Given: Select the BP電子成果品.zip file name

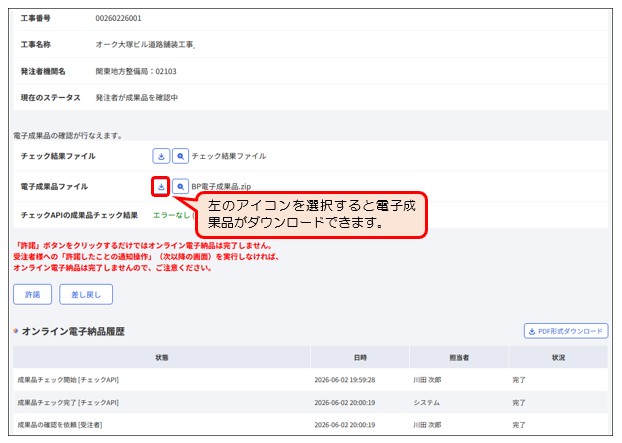Looking at the screenshot, I should [x=221, y=186].
